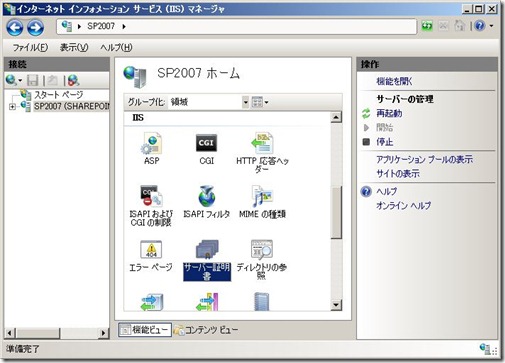Open the ファイル(F) menu
Image resolution: width=505 pixels, height=363 pixels.
[30, 48]
